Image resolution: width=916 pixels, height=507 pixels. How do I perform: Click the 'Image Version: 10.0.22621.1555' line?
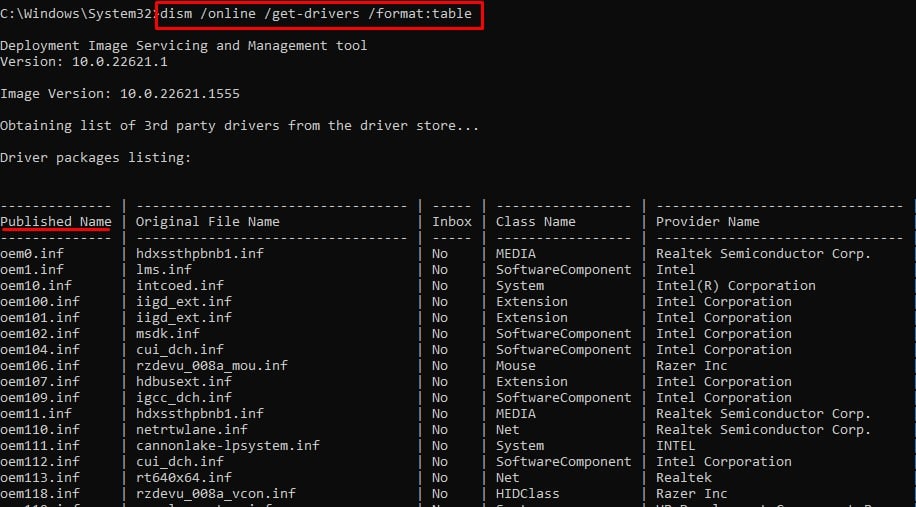pyautogui.click(x=120, y=93)
